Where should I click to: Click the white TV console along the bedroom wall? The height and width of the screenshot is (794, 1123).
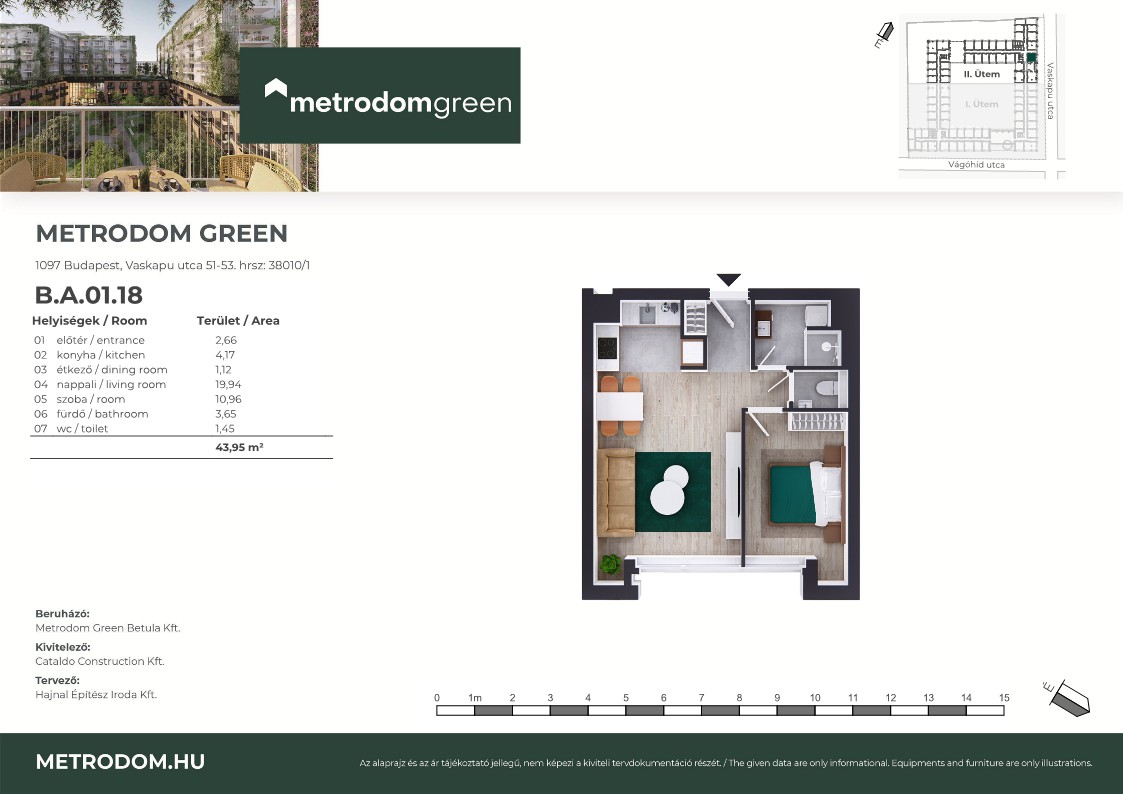pos(733,485)
